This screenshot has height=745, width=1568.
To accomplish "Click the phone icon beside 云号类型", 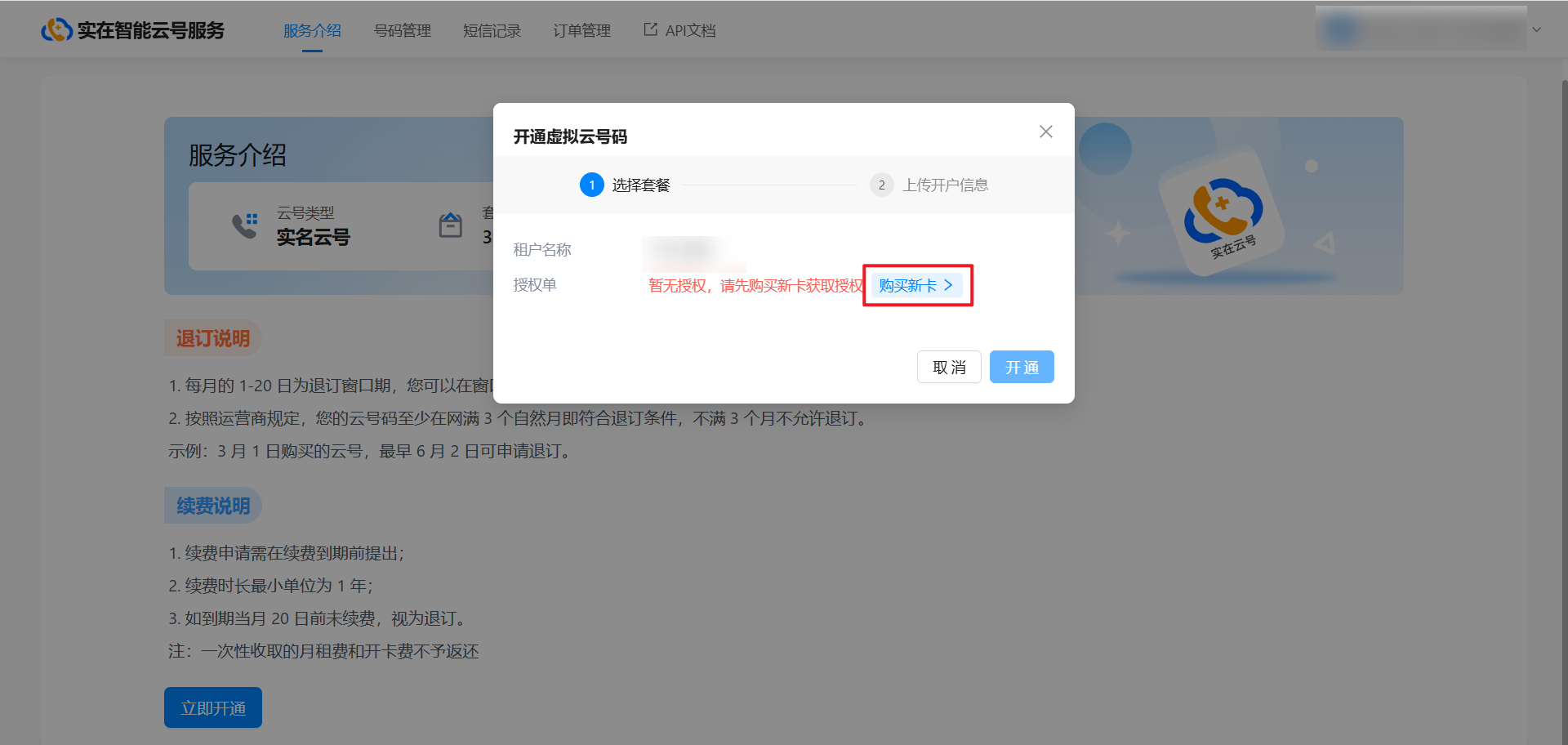I will pos(244,225).
